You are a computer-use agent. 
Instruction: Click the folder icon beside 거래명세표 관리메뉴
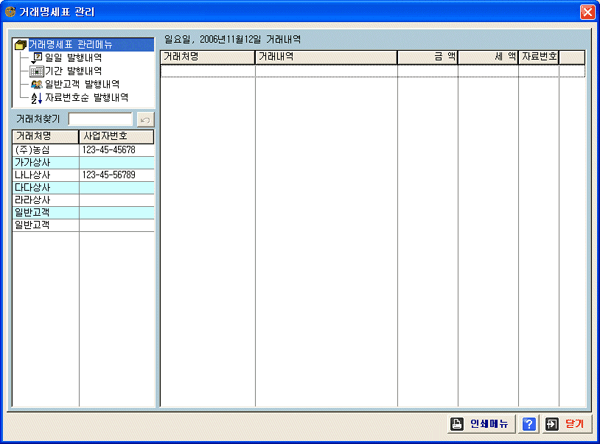pyautogui.click(x=21, y=45)
